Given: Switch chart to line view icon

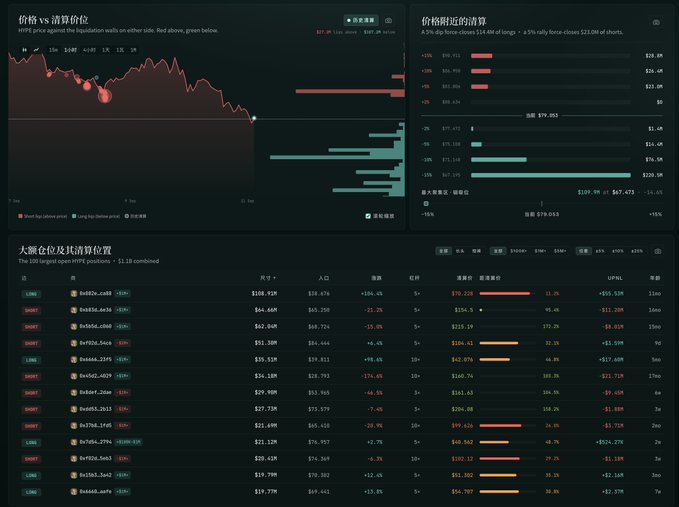Looking at the screenshot, I should tap(36, 50).
